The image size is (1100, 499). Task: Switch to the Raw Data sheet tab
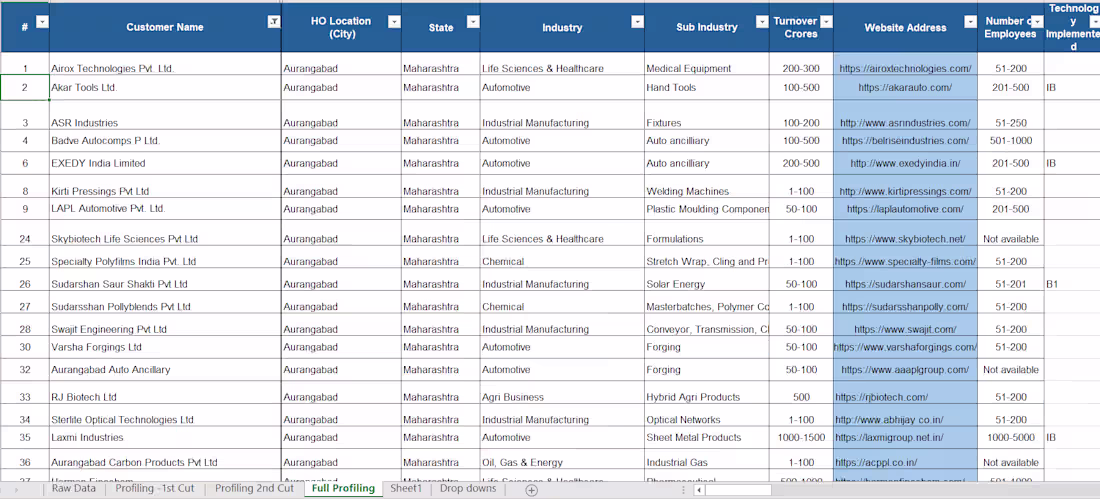74,488
